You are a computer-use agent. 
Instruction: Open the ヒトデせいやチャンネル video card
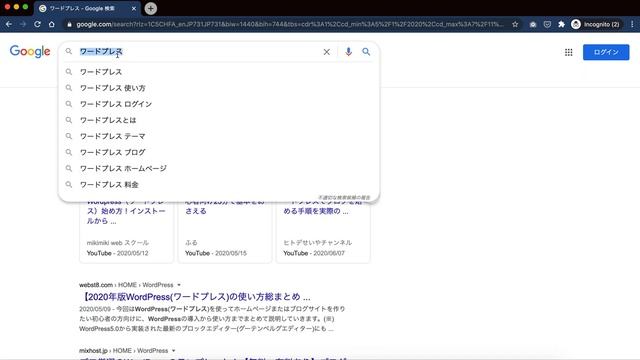point(323,232)
